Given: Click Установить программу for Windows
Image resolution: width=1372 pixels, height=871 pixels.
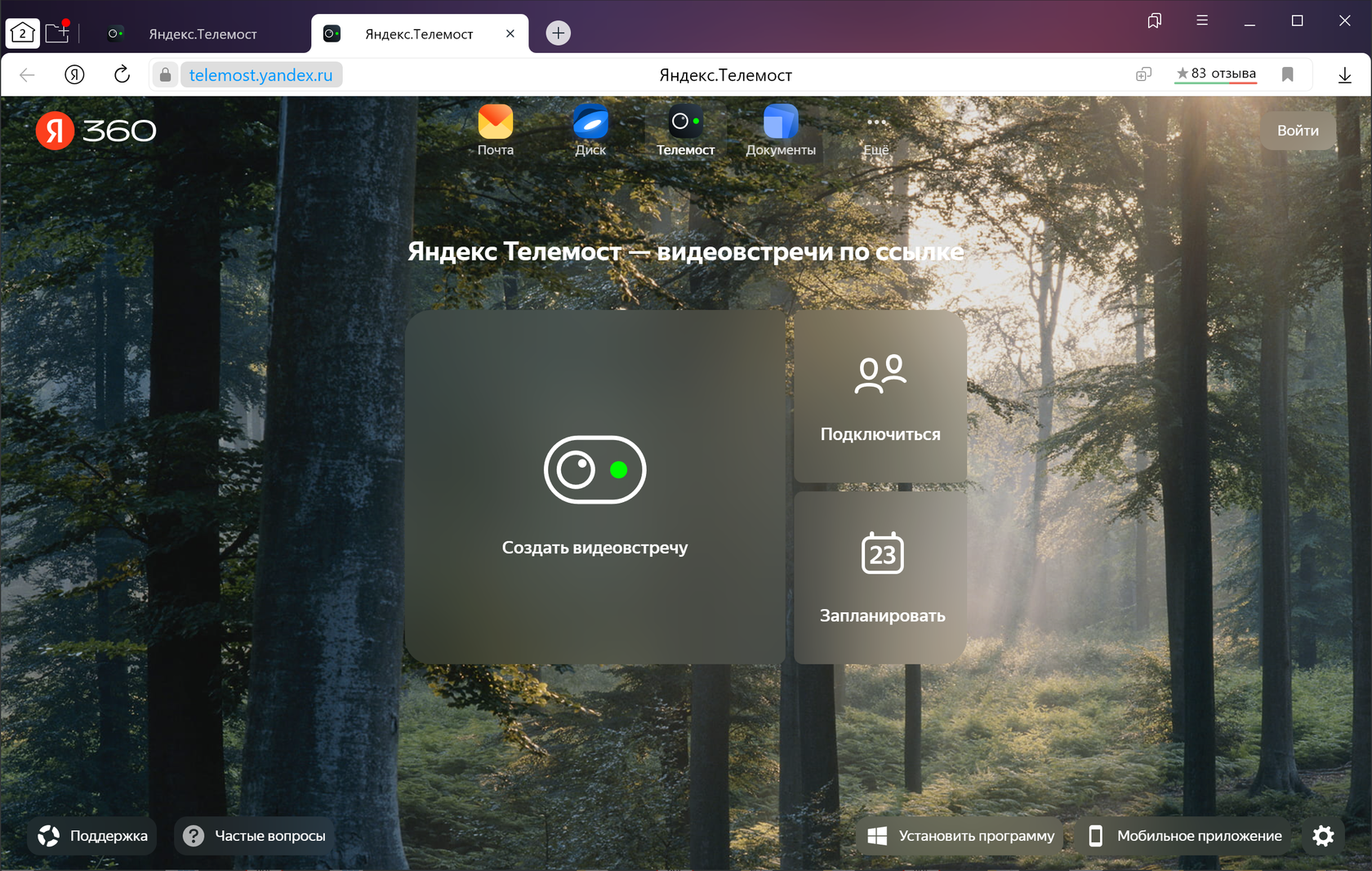Looking at the screenshot, I should [x=960, y=836].
